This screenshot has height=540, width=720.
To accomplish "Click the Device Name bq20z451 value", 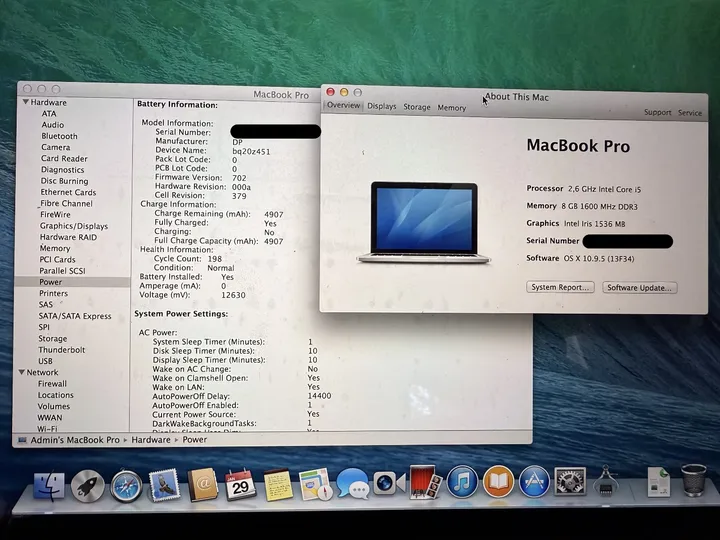I will point(251,151).
